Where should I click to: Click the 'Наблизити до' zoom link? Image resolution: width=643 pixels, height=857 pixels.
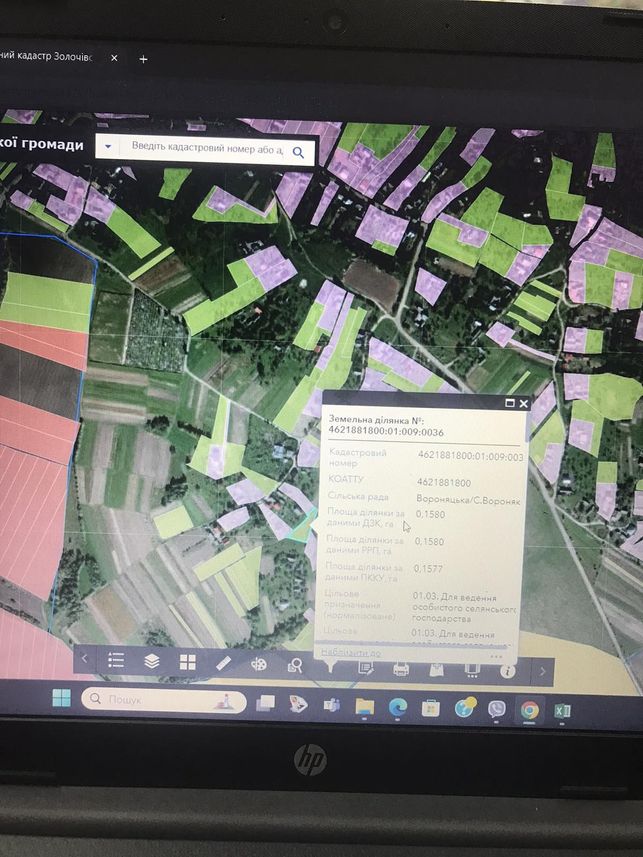pyautogui.click(x=350, y=652)
